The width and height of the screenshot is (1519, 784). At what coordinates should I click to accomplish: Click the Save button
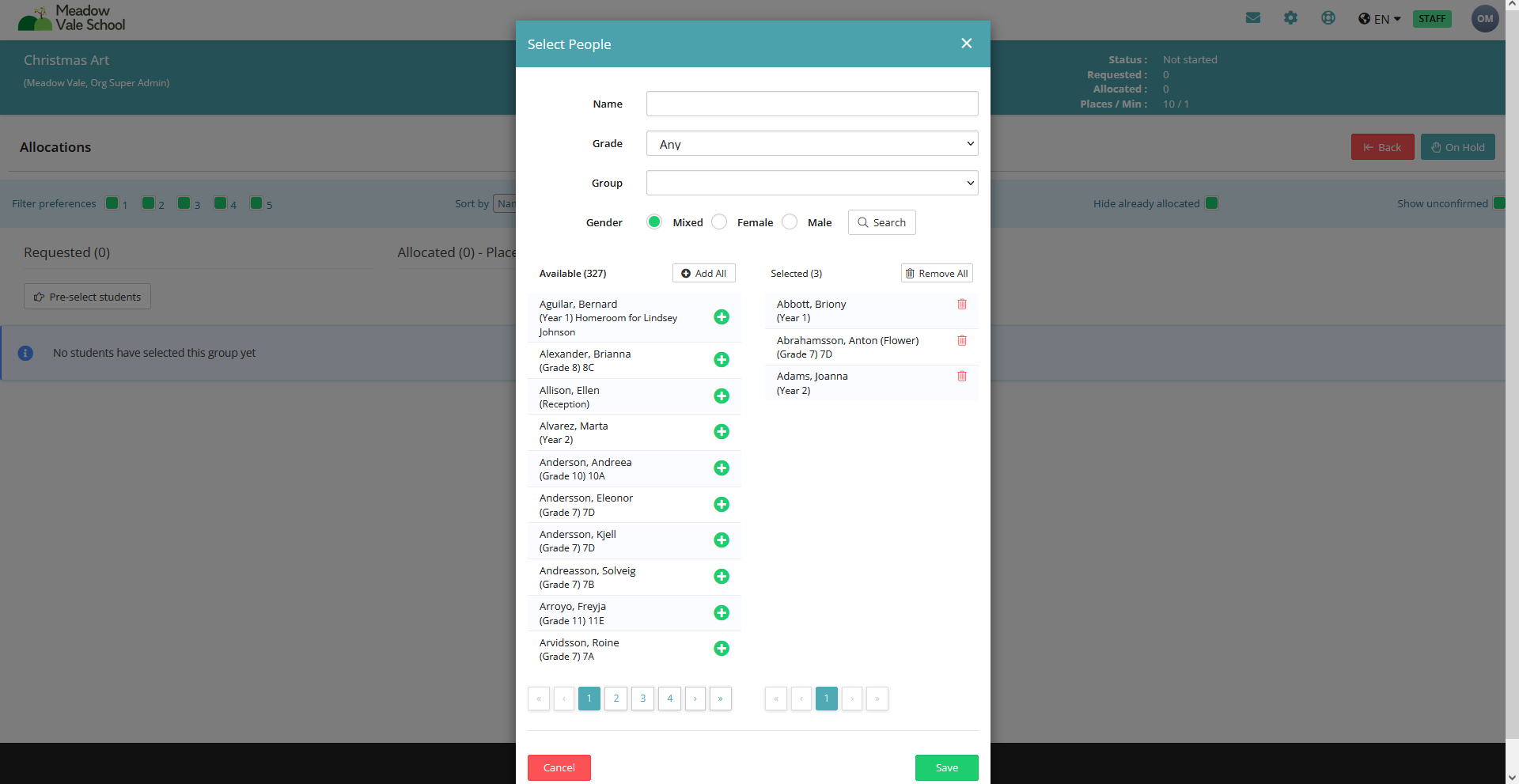[x=946, y=767]
